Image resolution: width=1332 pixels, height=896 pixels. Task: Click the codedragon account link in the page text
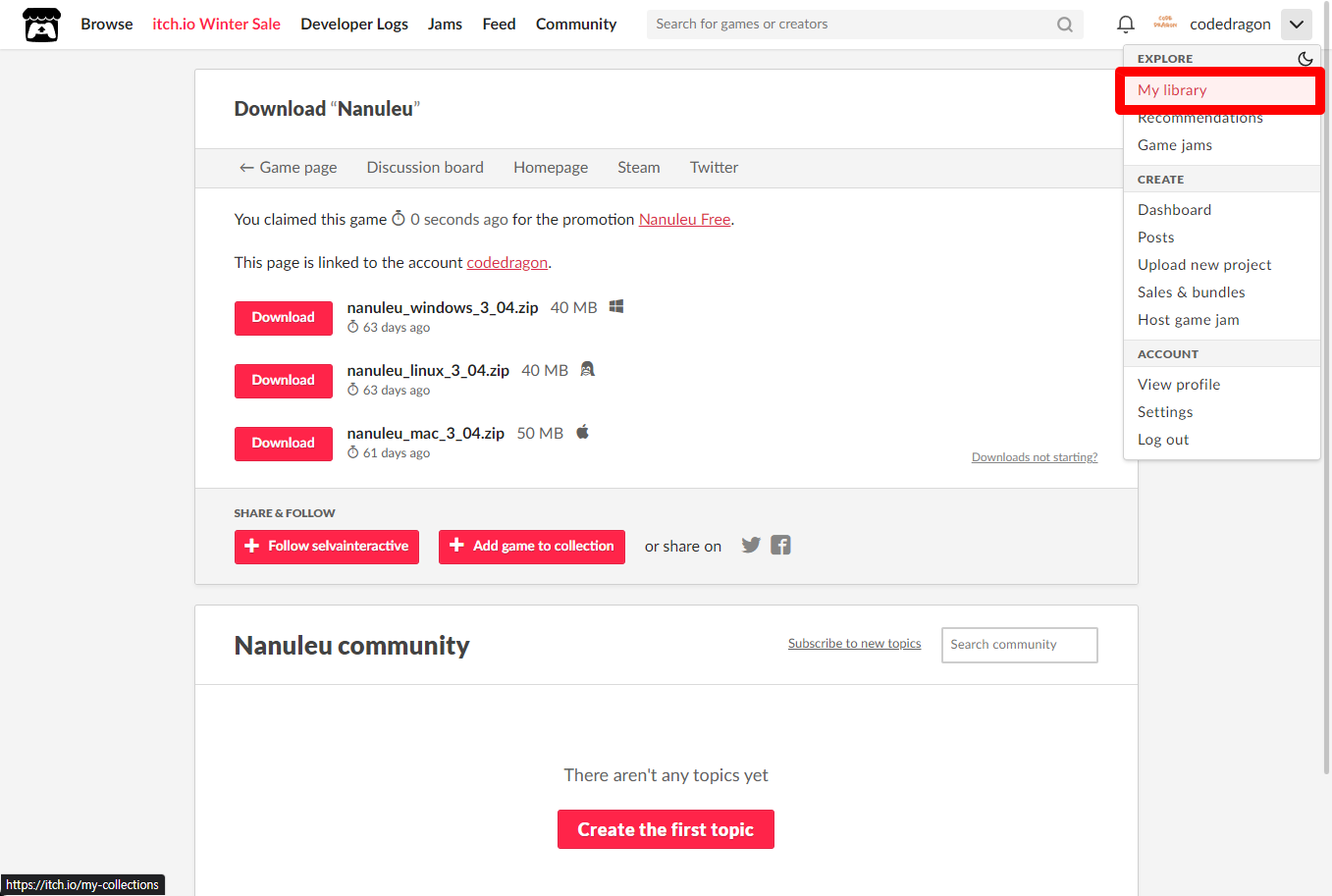click(507, 263)
